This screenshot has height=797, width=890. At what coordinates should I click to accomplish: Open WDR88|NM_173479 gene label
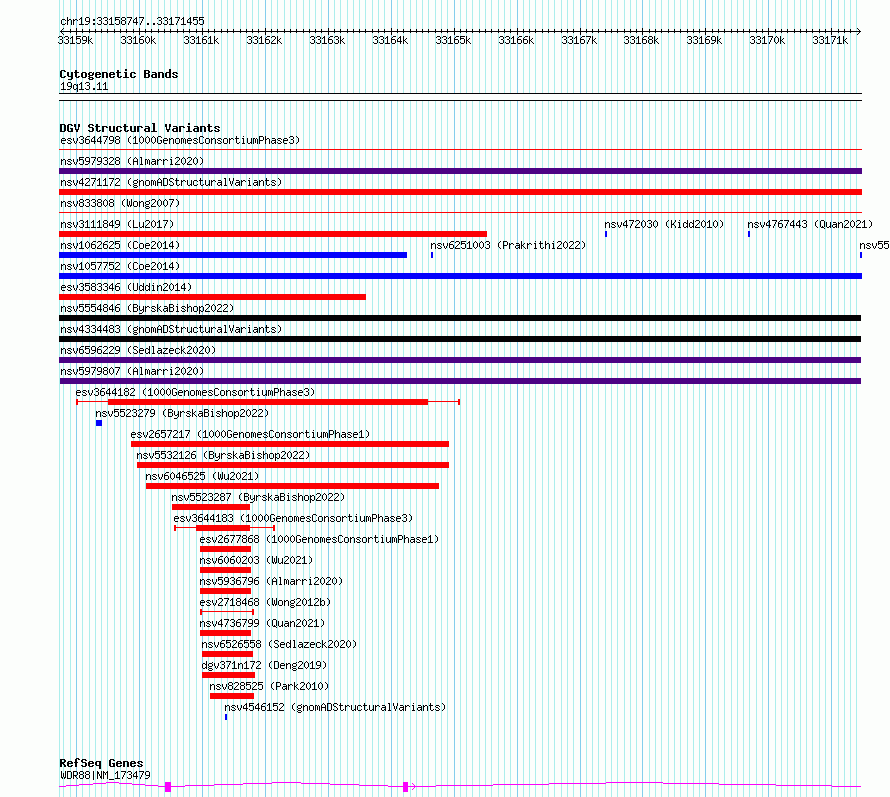coord(105,775)
